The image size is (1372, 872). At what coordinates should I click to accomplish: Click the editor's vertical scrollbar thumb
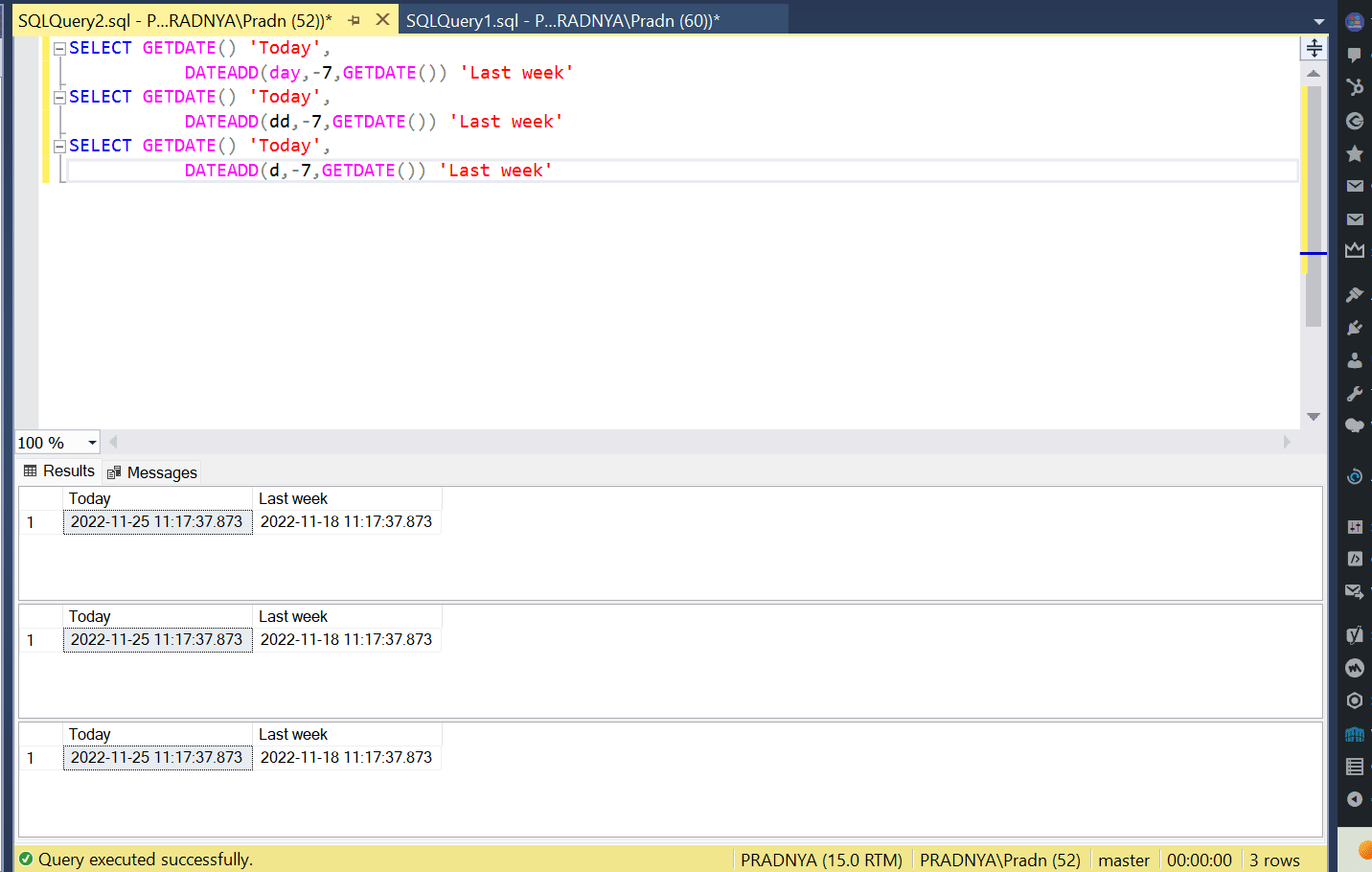click(x=1314, y=206)
